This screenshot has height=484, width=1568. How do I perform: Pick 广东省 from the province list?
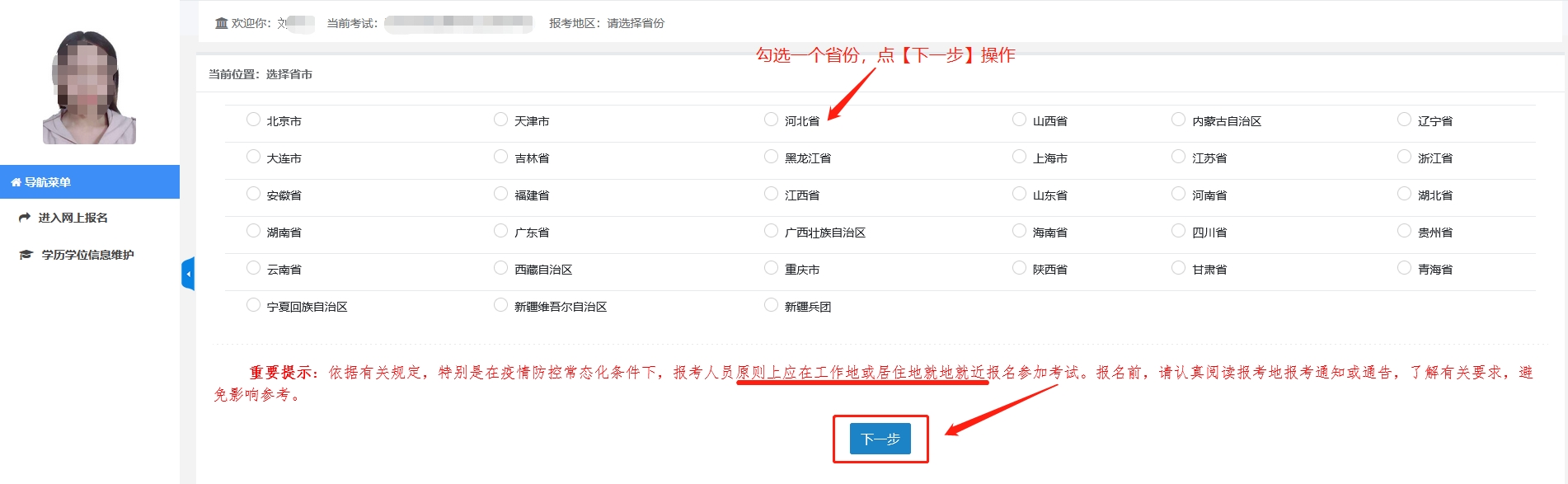500,231
